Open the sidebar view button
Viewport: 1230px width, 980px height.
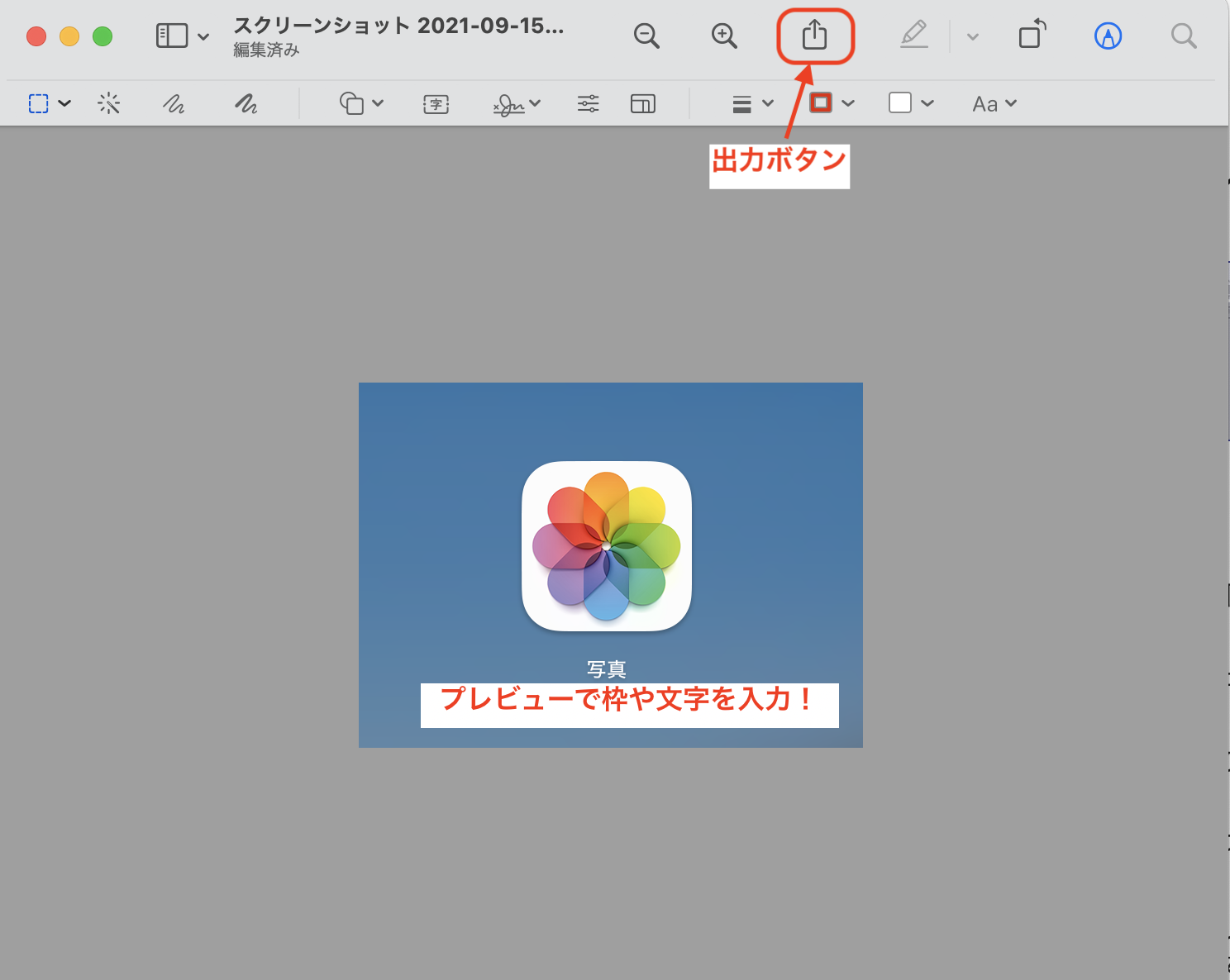(x=172, y=36)
